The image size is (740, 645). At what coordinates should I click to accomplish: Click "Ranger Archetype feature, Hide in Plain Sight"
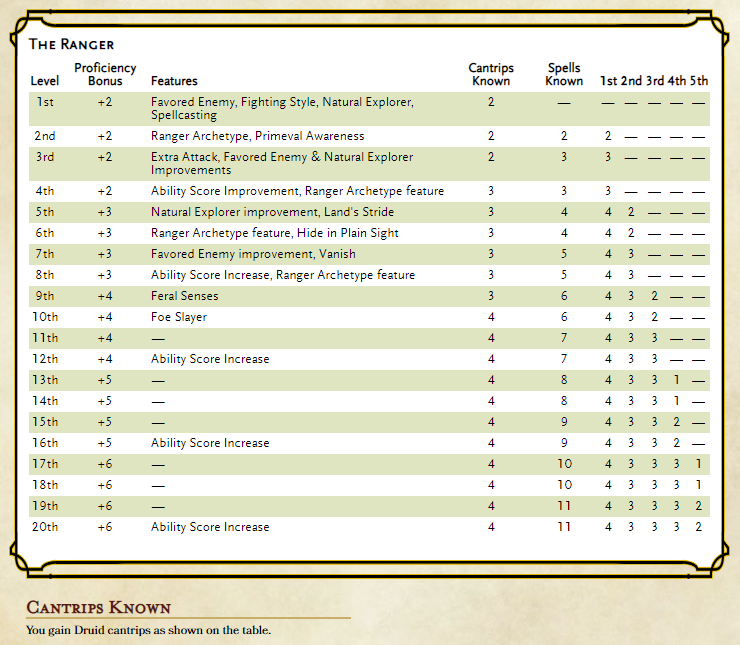[x=274, y=233]
